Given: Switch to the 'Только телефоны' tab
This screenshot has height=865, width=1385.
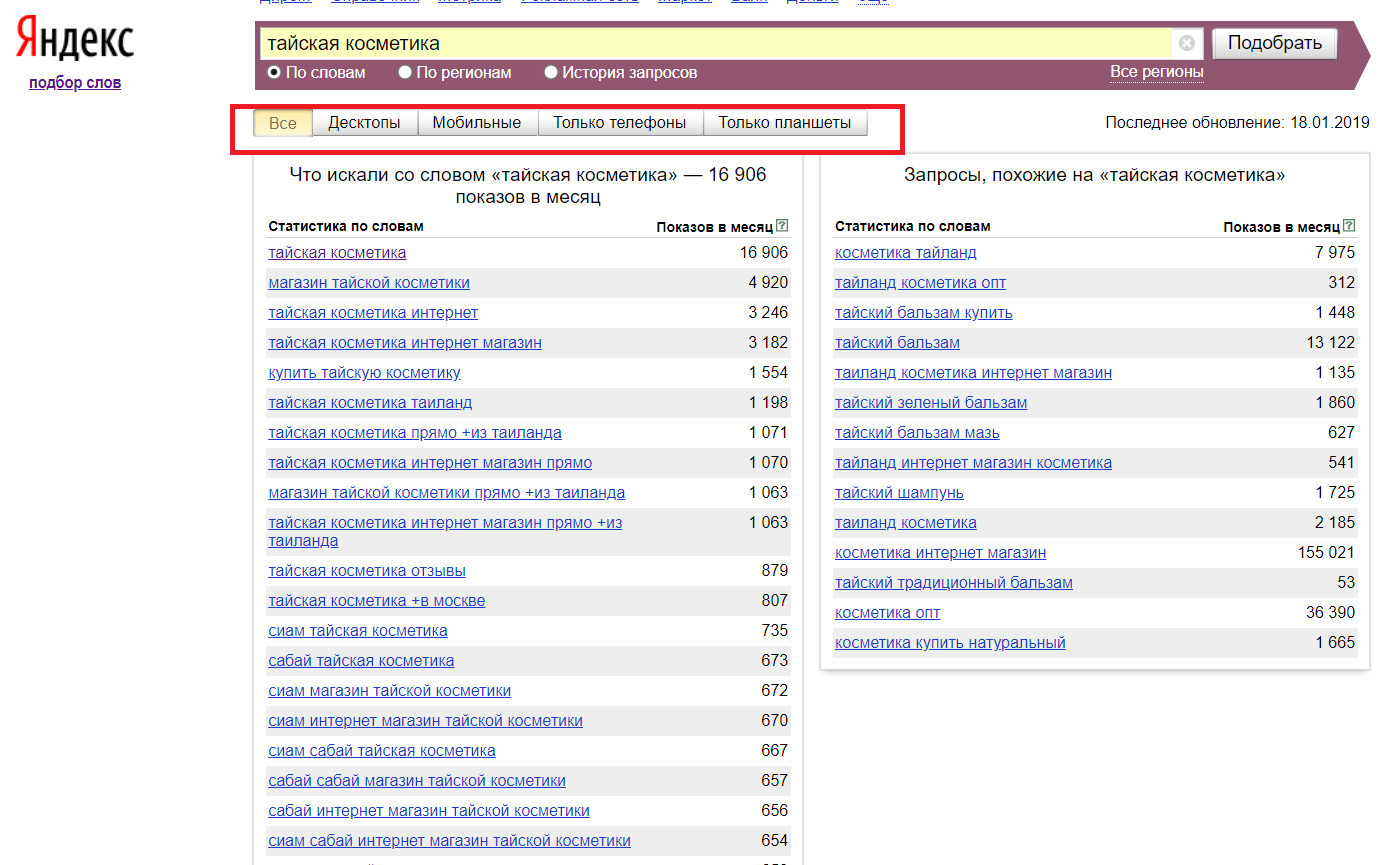Looking at the screenshot, I should pyautogui.click(x=620, y=123).
